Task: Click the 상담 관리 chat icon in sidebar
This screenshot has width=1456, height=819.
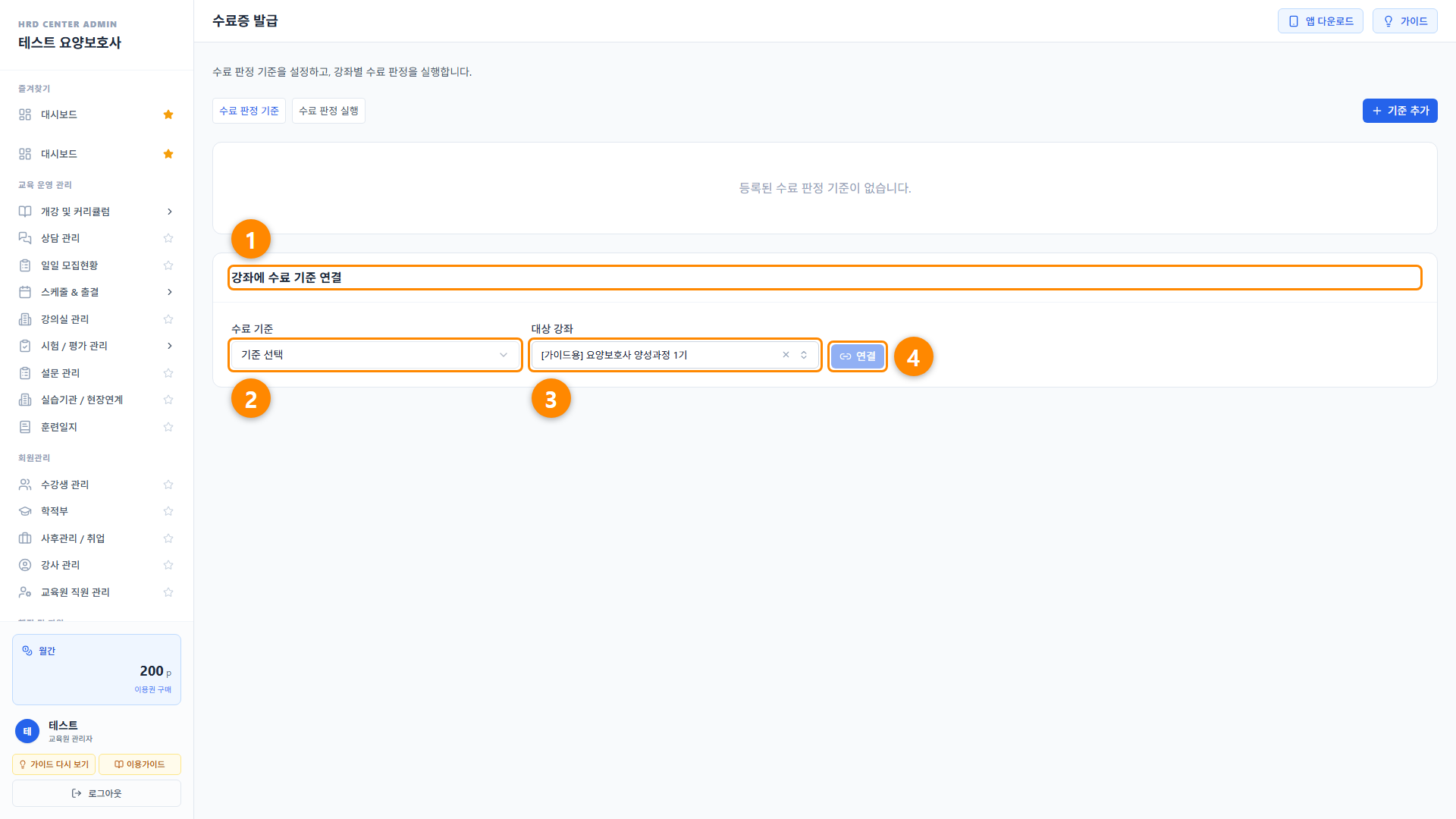Action: point(25,238)
